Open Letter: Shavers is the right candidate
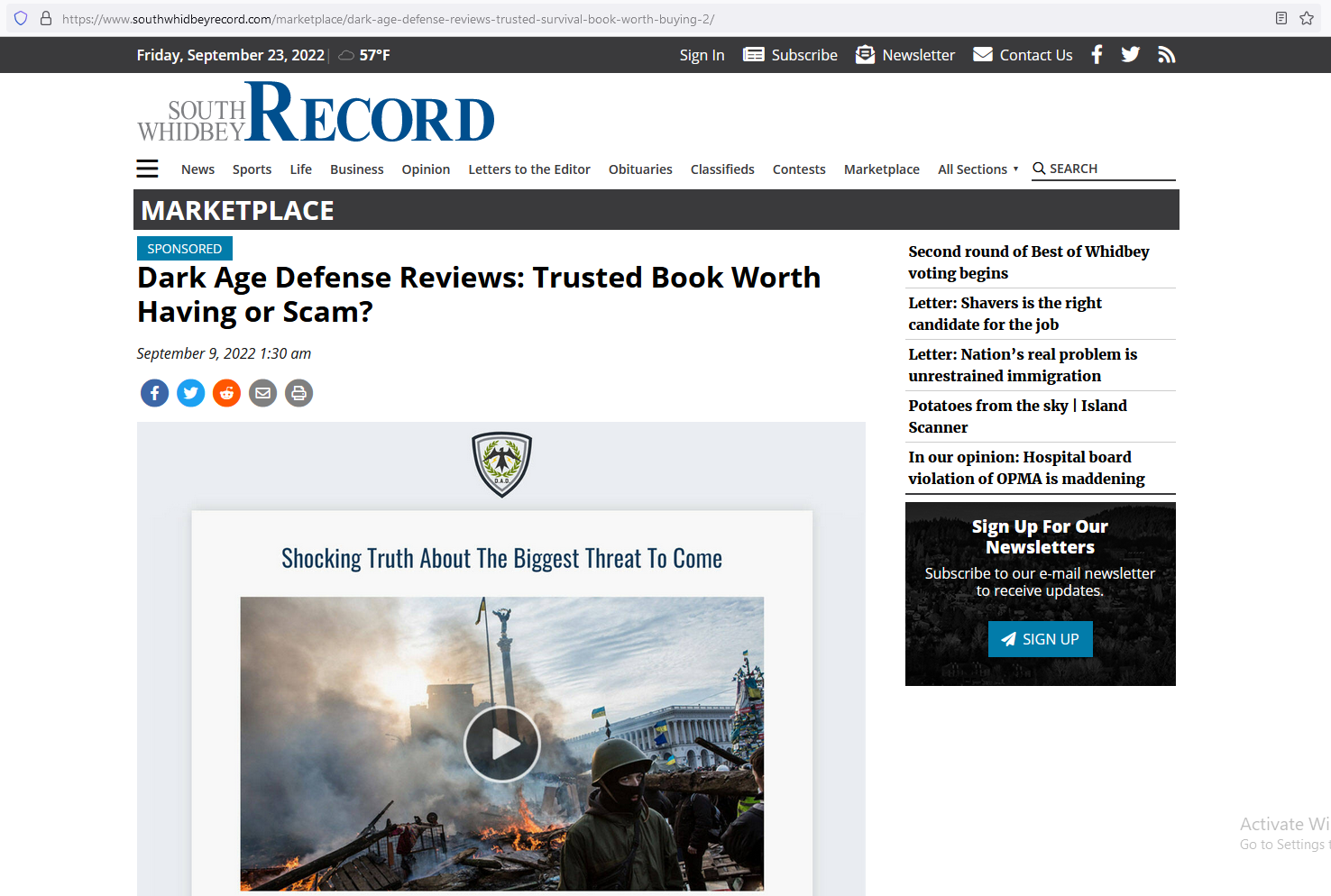 (1005, 314)
